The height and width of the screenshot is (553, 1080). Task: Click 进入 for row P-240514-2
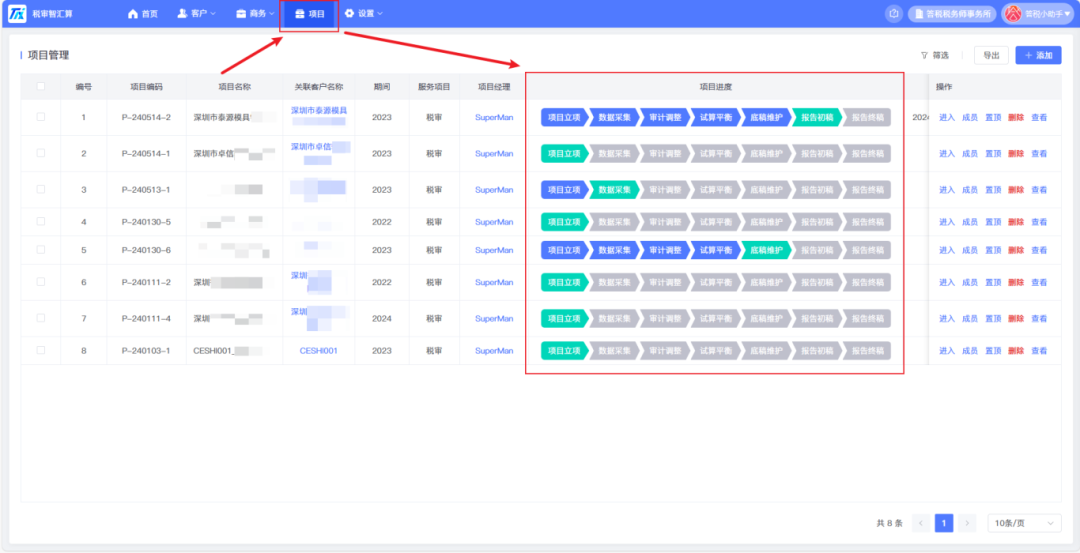point(947,117)
